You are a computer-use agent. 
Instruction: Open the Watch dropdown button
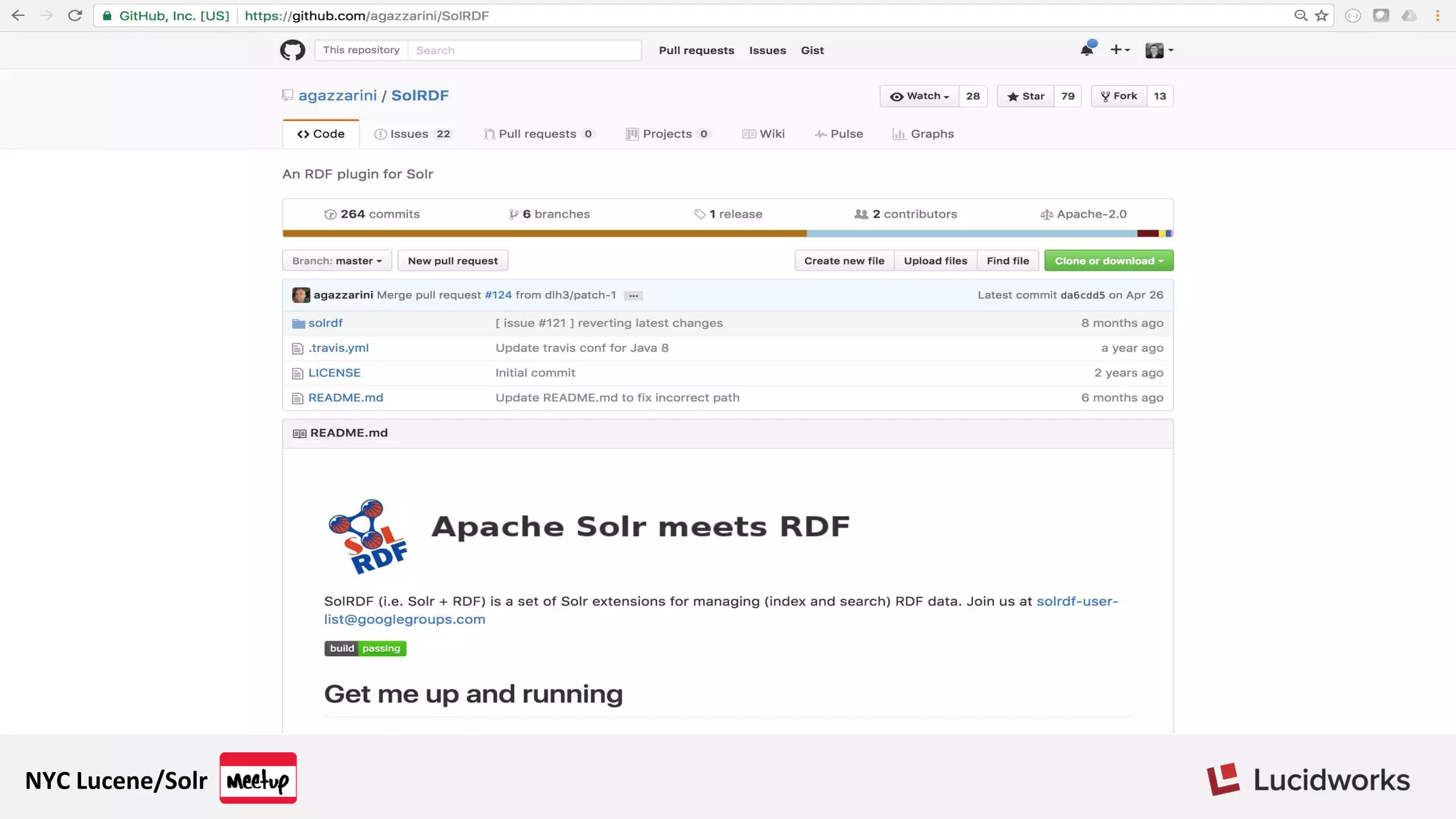point(919,96)
